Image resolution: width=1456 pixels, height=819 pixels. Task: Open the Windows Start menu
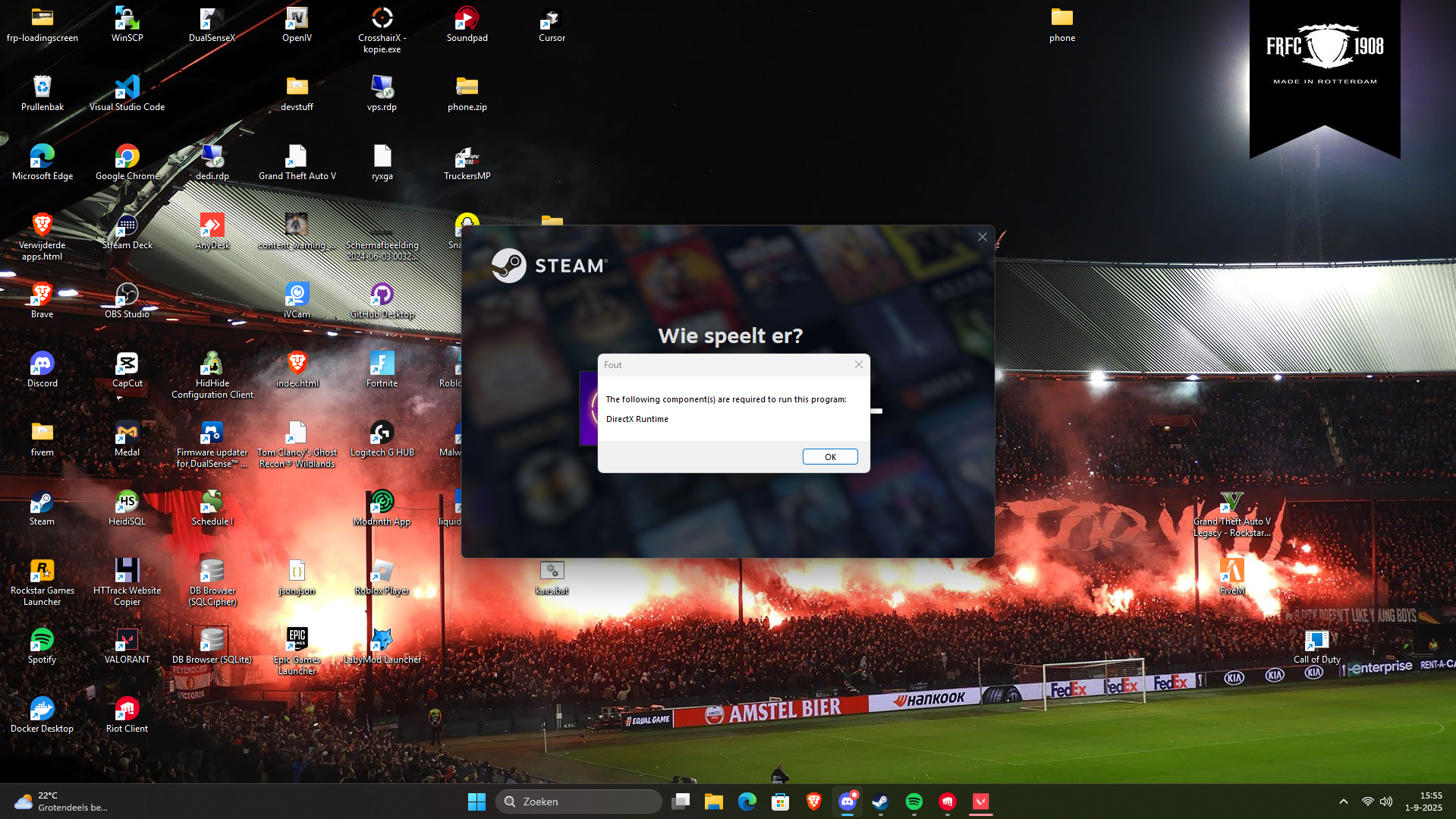pos(476,802)
